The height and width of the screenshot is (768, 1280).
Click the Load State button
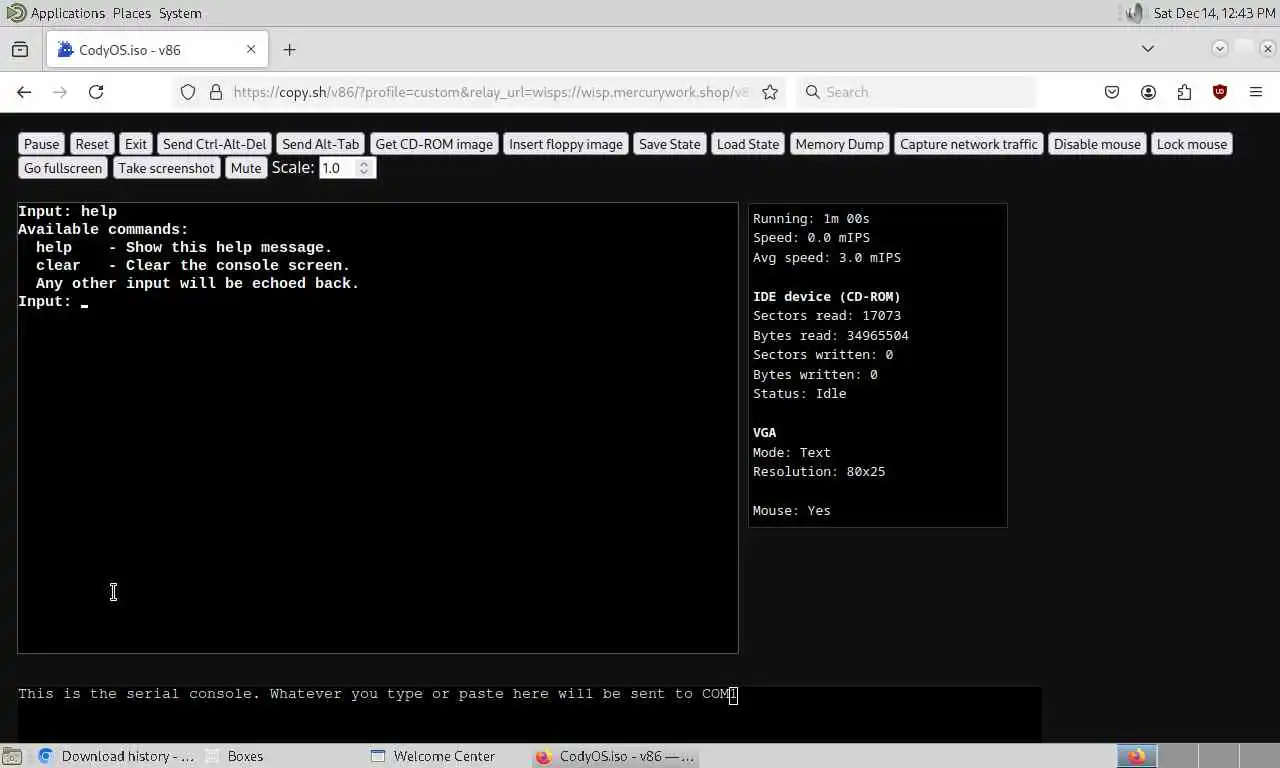(748, 144)
